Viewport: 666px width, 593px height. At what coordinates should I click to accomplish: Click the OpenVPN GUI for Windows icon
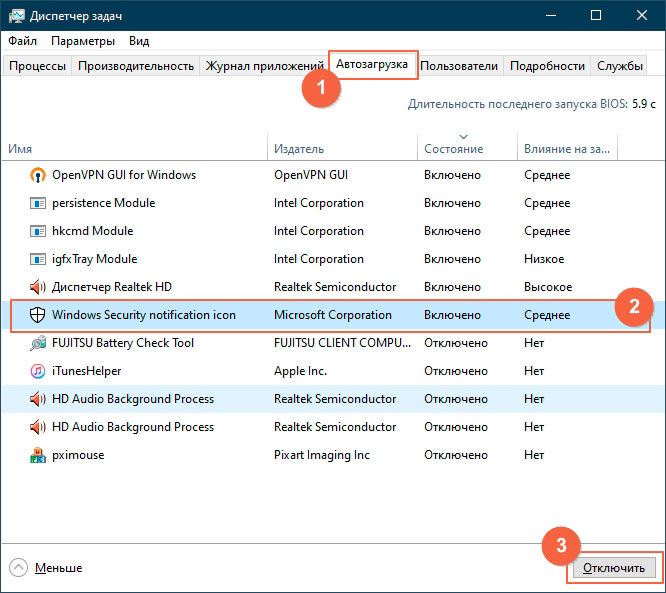pyautogui.click(x=38, y=175)
